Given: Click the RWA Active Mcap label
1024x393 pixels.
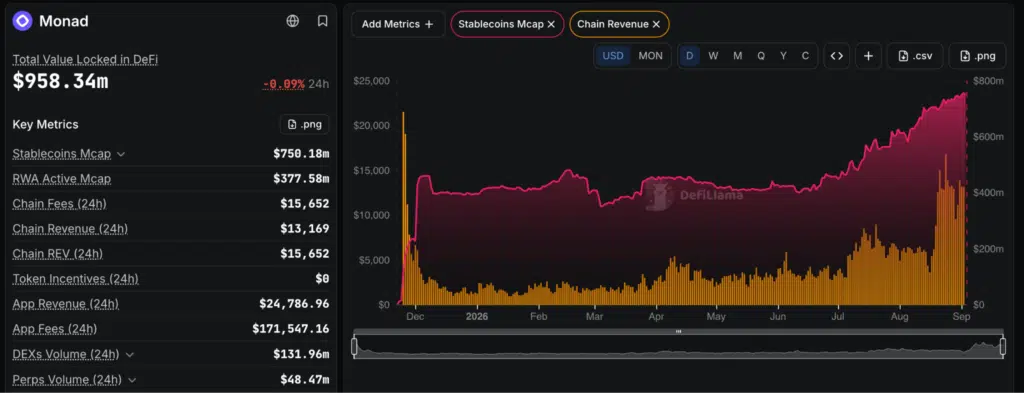Looking at the screenshot, I should (61, 179).
